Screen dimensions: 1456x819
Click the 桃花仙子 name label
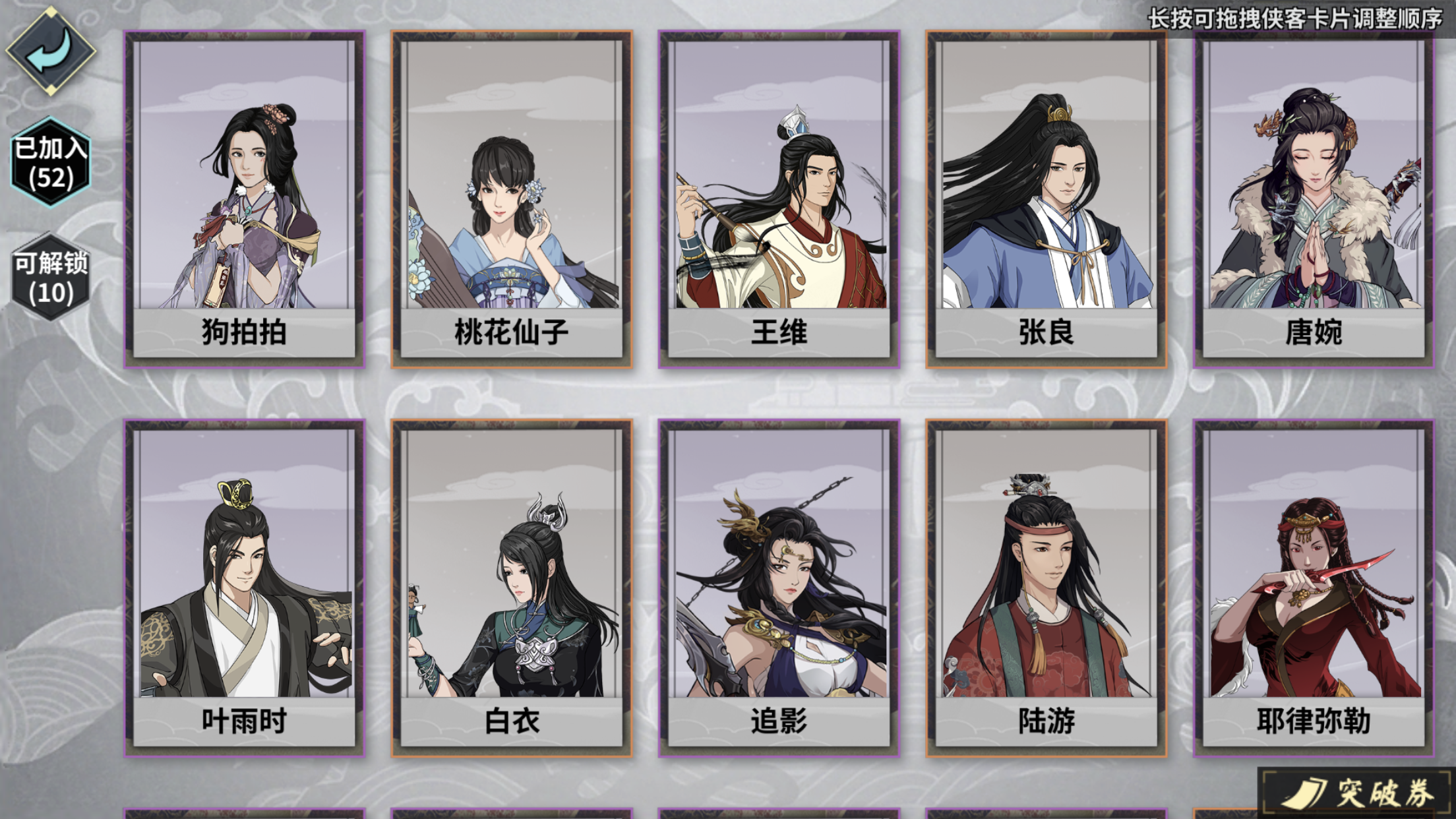(x=512, y=332)
